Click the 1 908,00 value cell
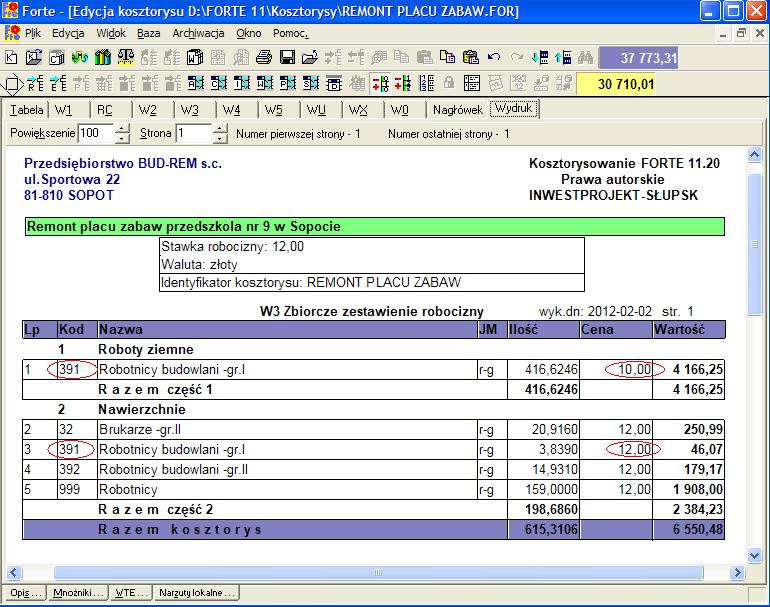Screen dimensions: 770x607 pyautogui.click(x=688, y=490)
